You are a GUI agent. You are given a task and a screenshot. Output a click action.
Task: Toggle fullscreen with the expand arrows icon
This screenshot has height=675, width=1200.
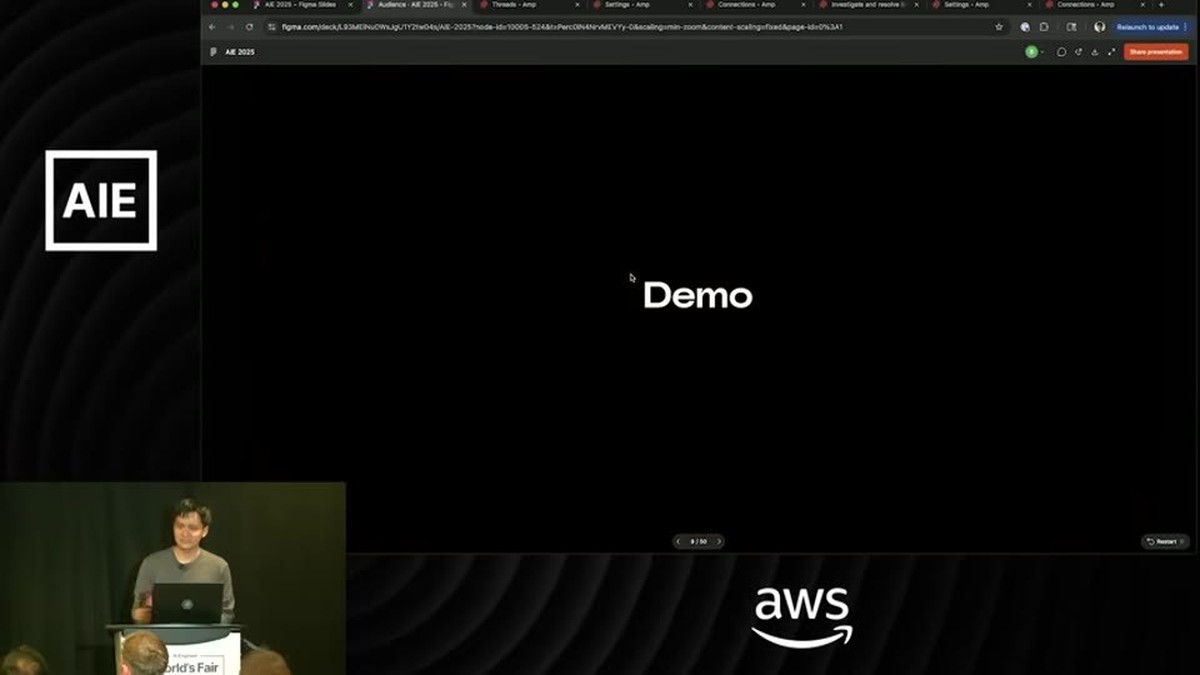click(x=1111, y=52)
